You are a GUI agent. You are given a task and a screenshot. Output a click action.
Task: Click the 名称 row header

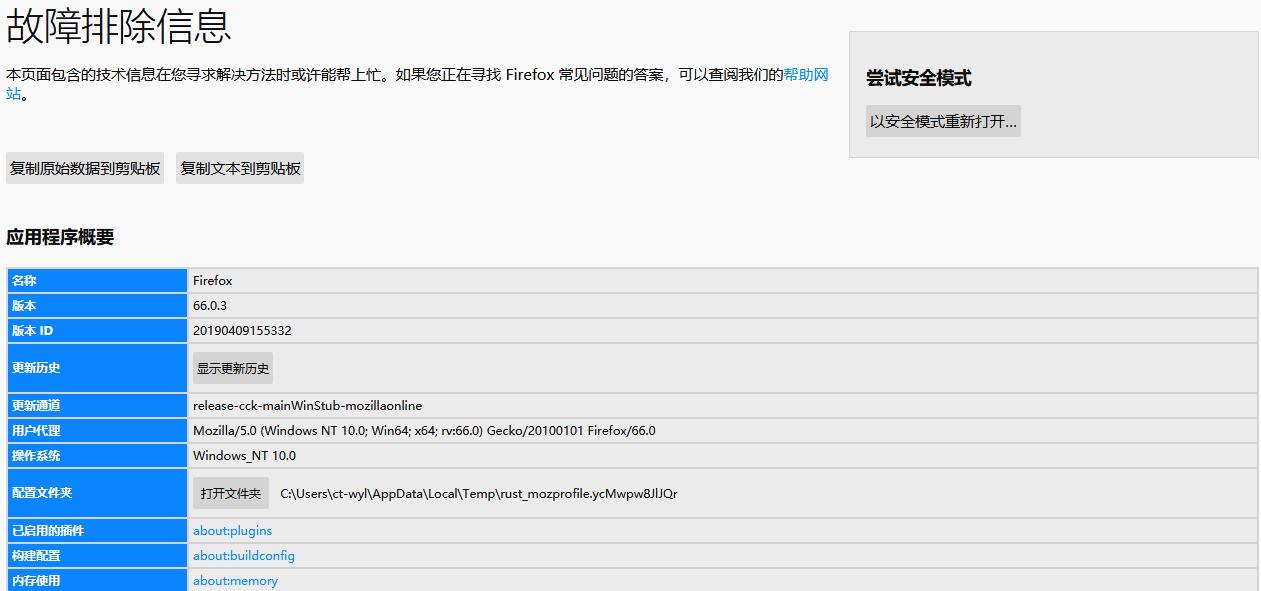pyautogui.click(x=97, y=281)
